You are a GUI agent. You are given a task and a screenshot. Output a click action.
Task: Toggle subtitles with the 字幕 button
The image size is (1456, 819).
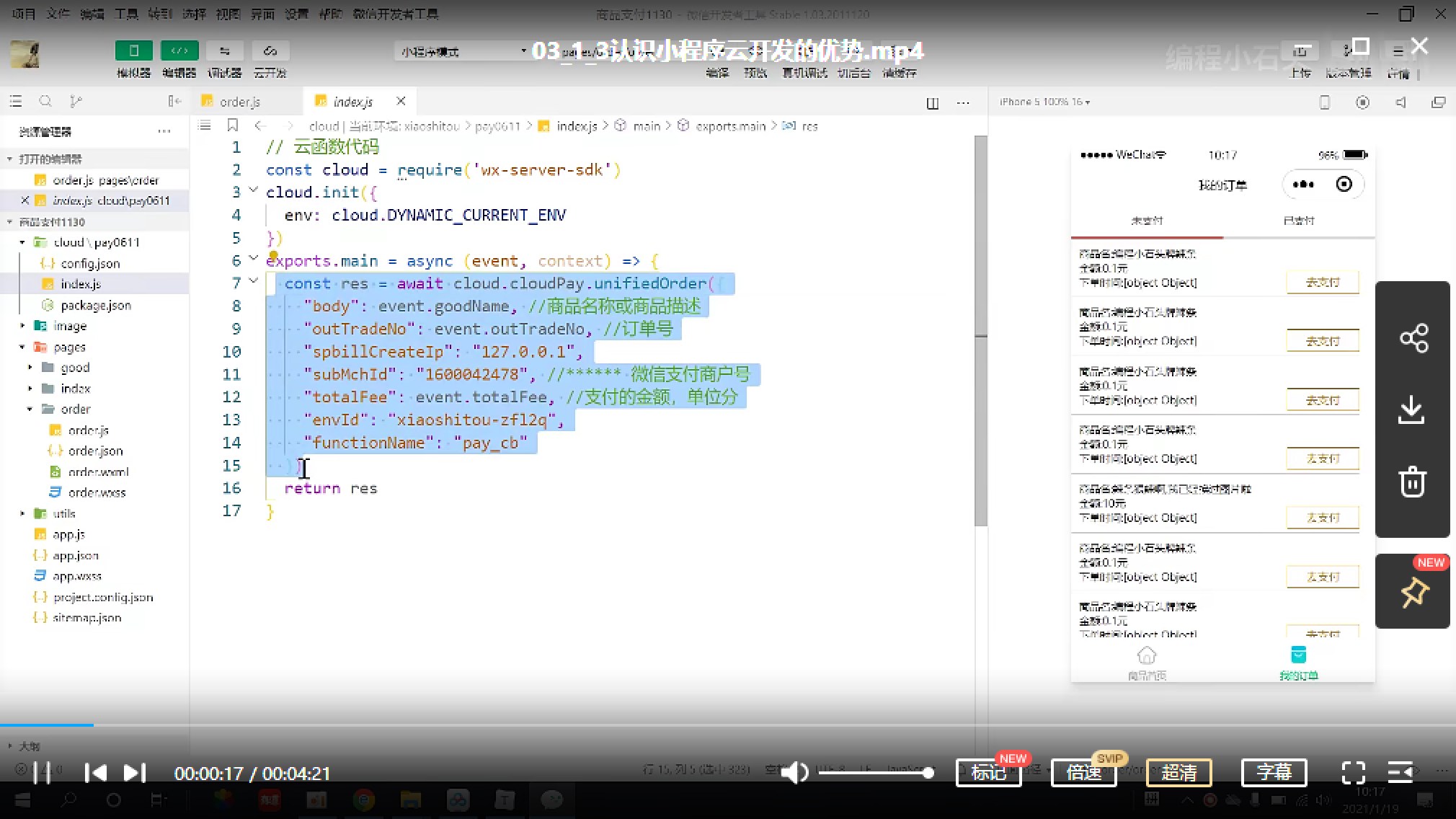click(1274, 773)
